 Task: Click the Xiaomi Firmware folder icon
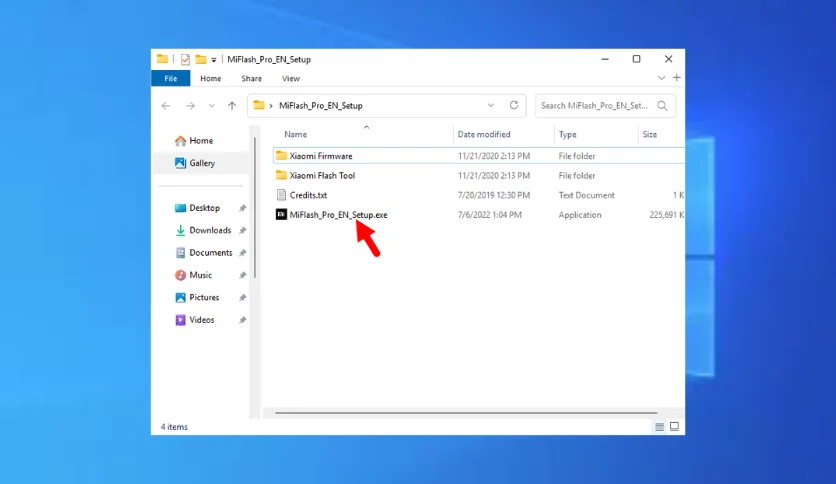pos(281,156)
